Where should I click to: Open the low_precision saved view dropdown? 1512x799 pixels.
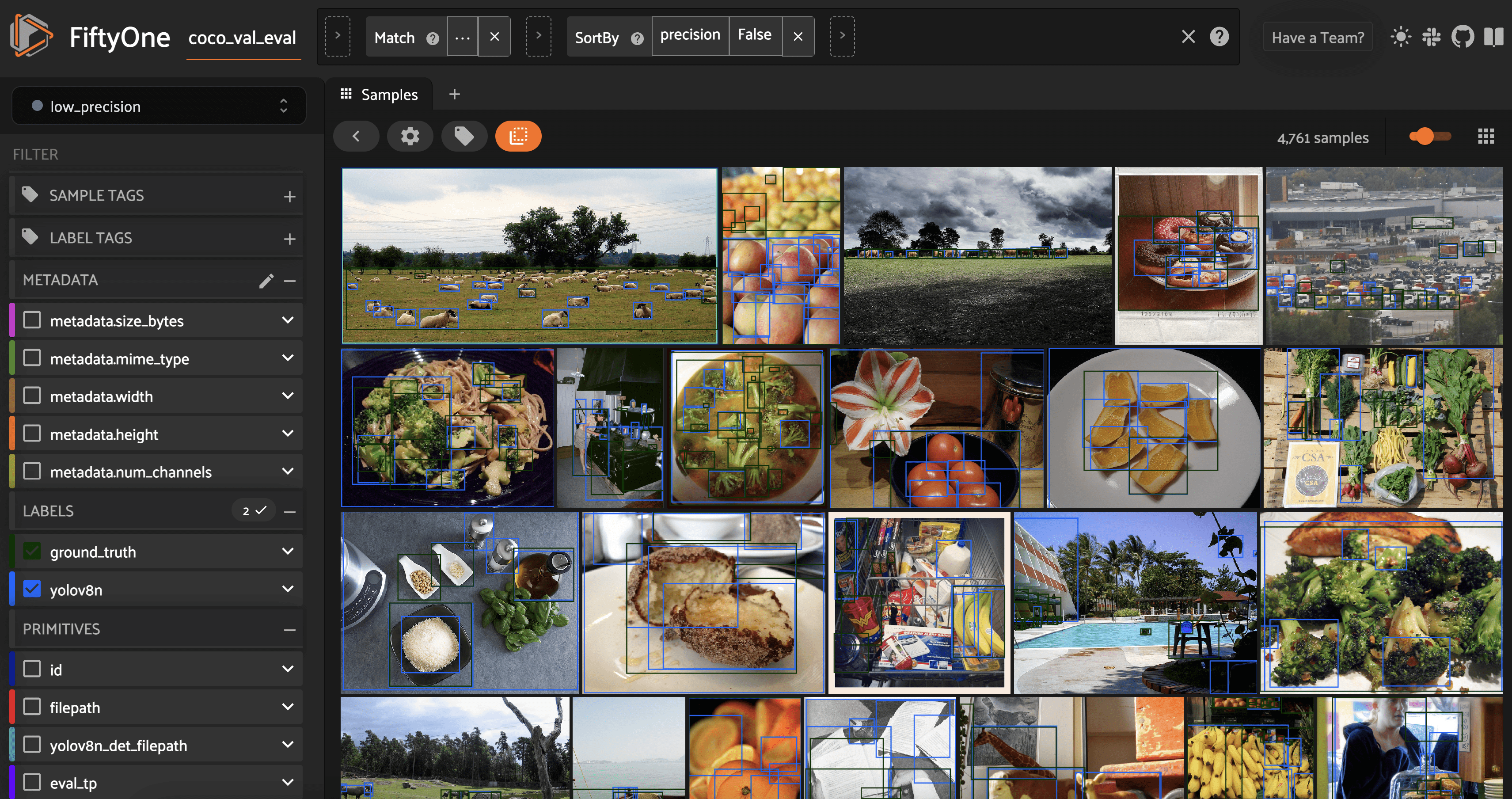pos(159,106)
